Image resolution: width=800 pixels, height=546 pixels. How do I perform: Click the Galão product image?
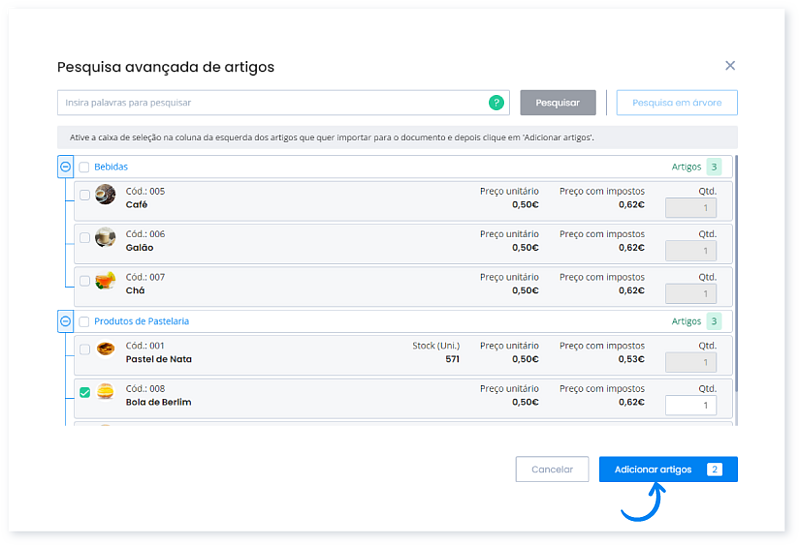pyautogui.click(x=105, y=238)
